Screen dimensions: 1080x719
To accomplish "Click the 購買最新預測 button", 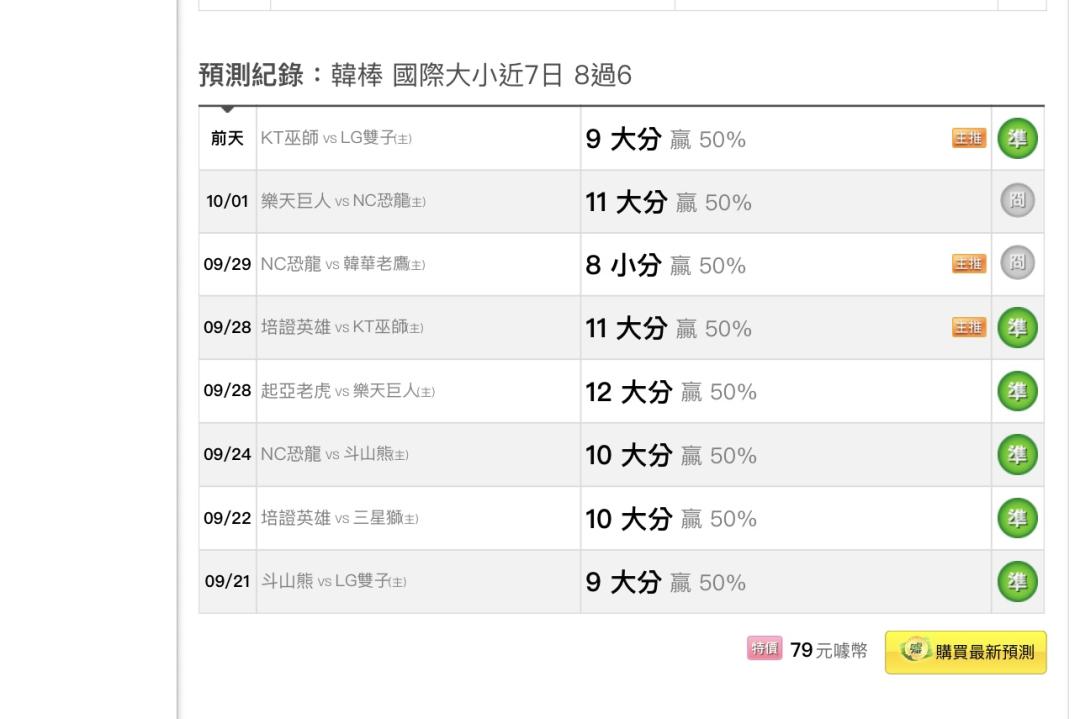I will click(x=966, y=652).
